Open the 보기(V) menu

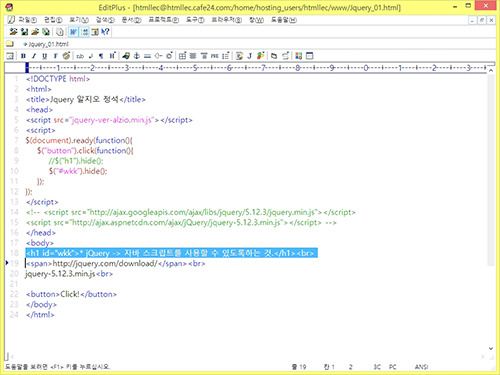[x=79, y=20]
